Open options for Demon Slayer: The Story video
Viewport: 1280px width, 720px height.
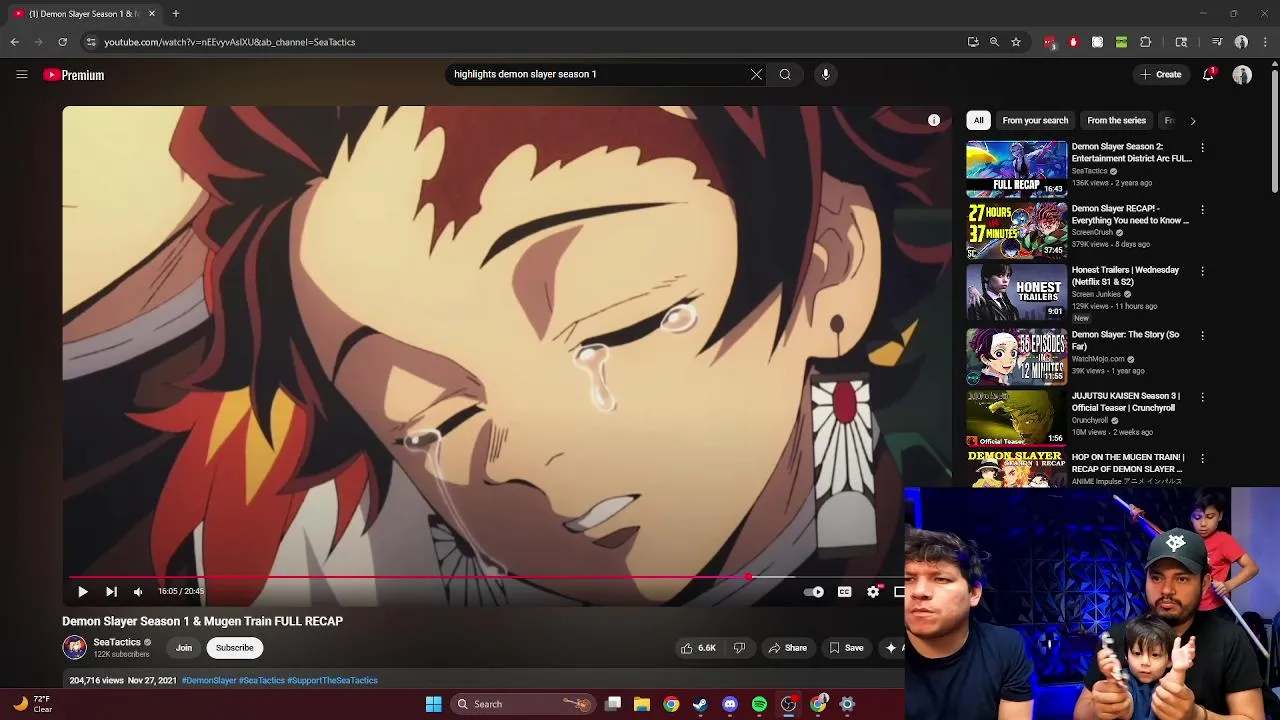1202,336
